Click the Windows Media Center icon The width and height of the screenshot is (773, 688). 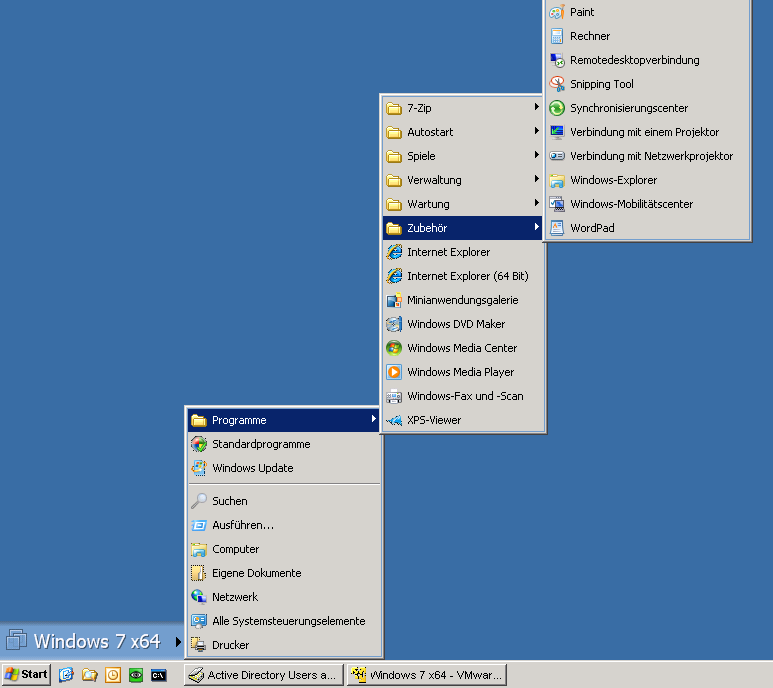(x=394, y=348)
